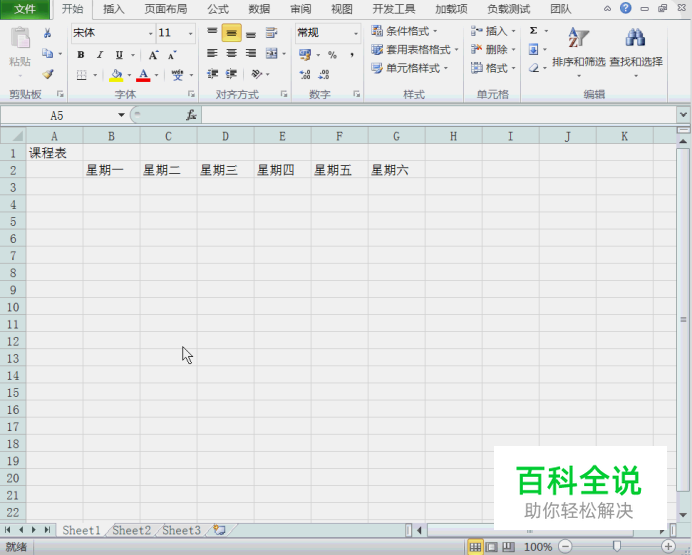This screenshot has height=555, width=692.
Task: Open number format dropdown 常规
Action: pyautogui.click(x=356, y=33)
